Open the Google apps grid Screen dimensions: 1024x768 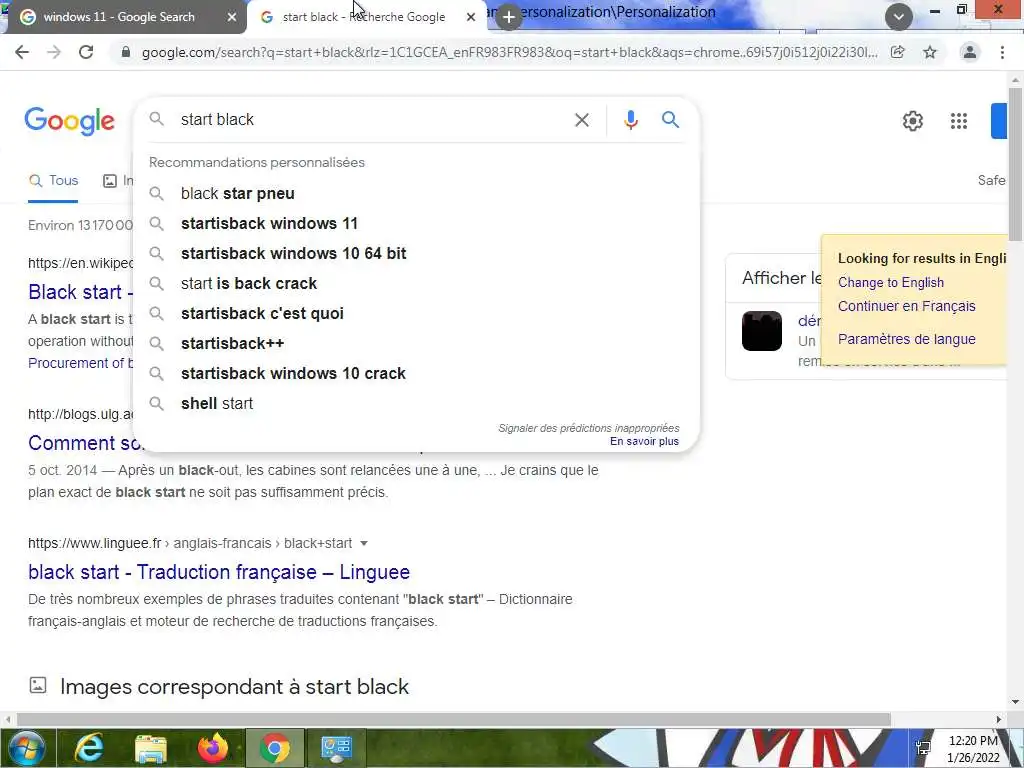[x=959, y=121]
